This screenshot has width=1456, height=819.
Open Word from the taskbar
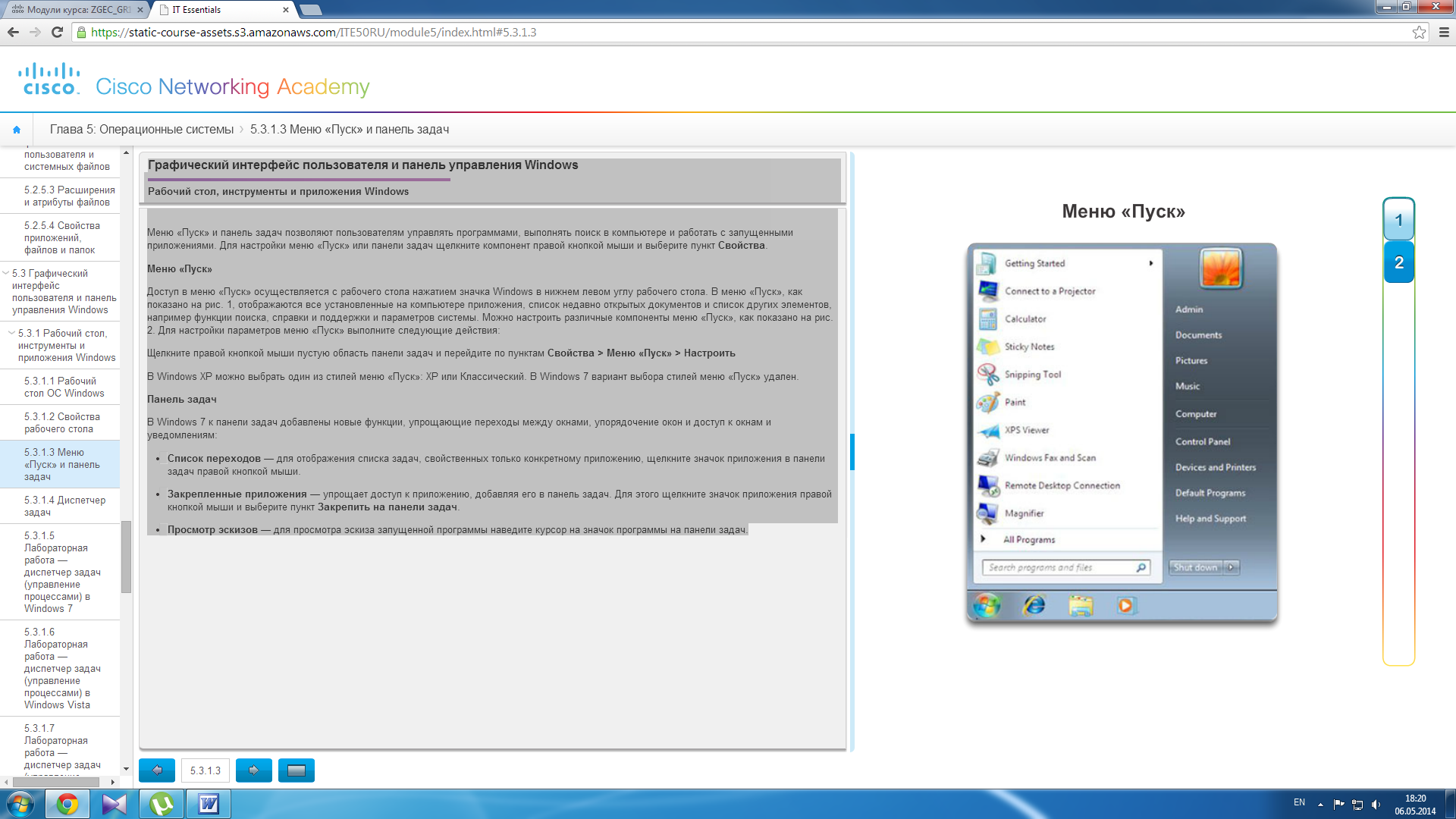click(209, 804)
